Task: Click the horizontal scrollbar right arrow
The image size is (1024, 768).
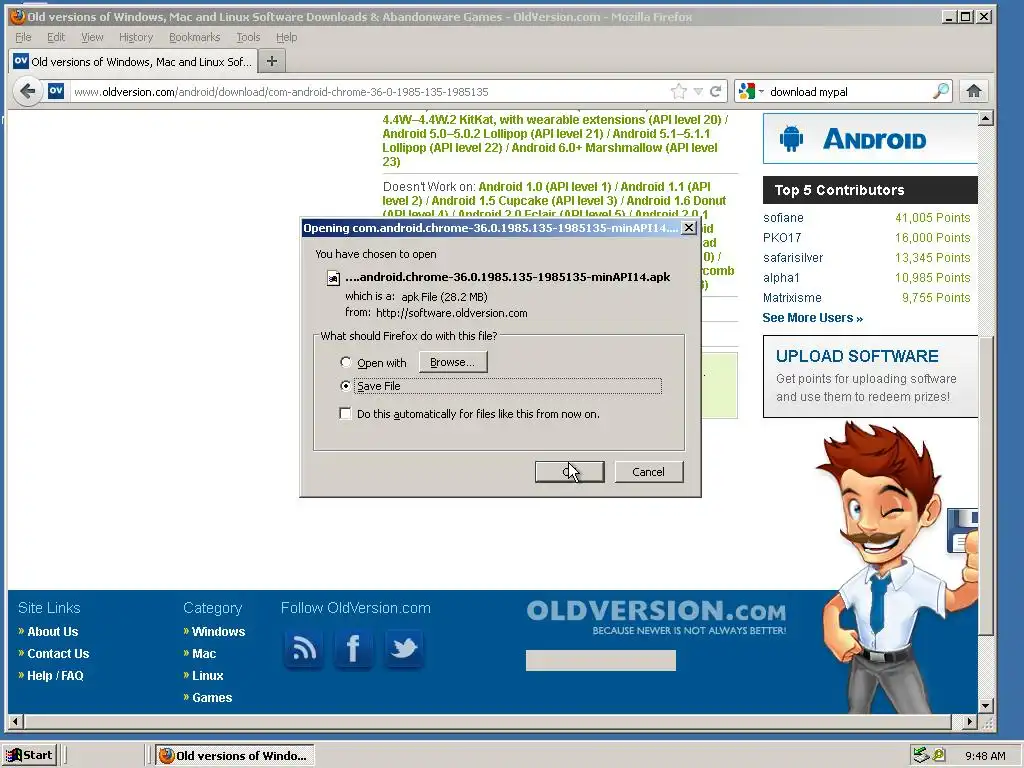Action: click(x=970, y=722)
